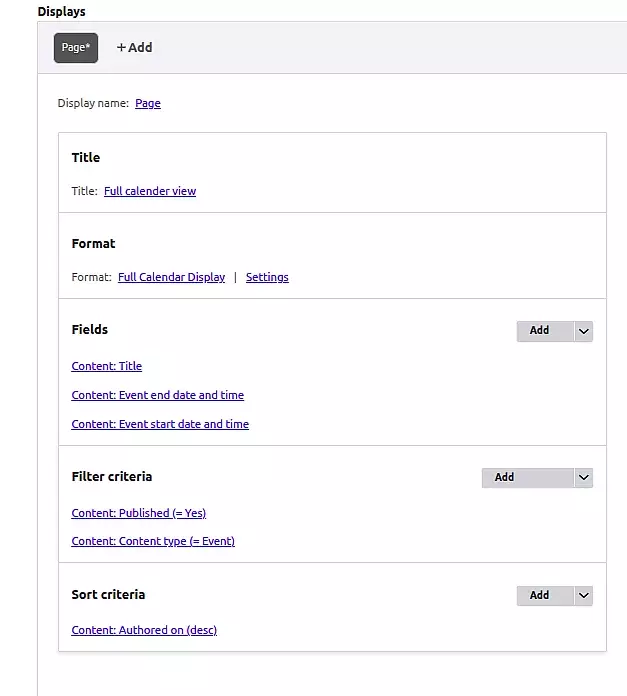Screen dimensions: 627x696
Task: Click the Displays heading label
Action: (x=61, y=12)
